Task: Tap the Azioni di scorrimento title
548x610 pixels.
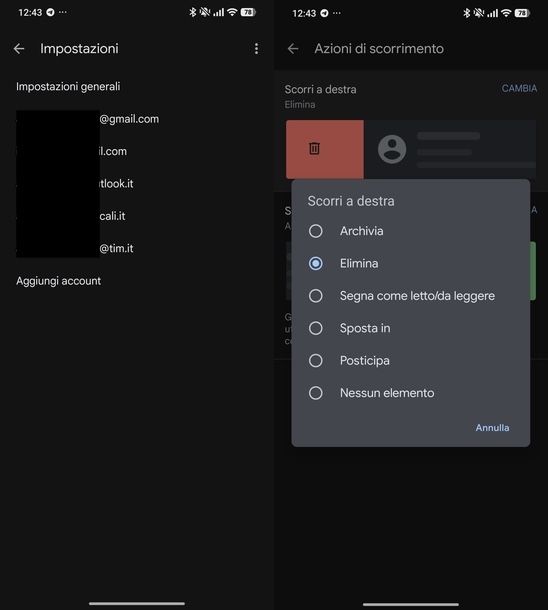Action: click(x=379, y=49)
